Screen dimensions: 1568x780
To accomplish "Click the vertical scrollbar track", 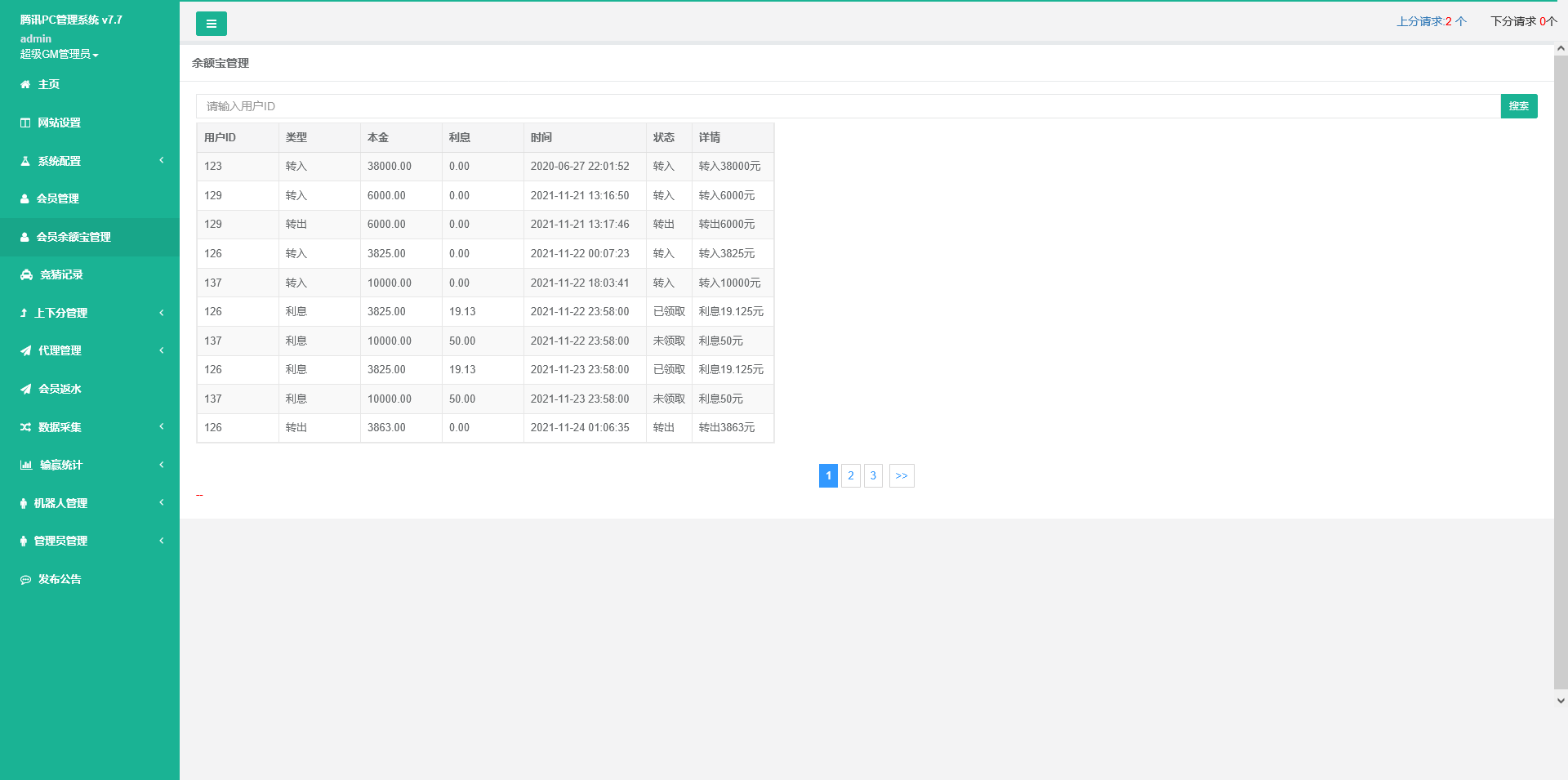I will click(1561, 372).
